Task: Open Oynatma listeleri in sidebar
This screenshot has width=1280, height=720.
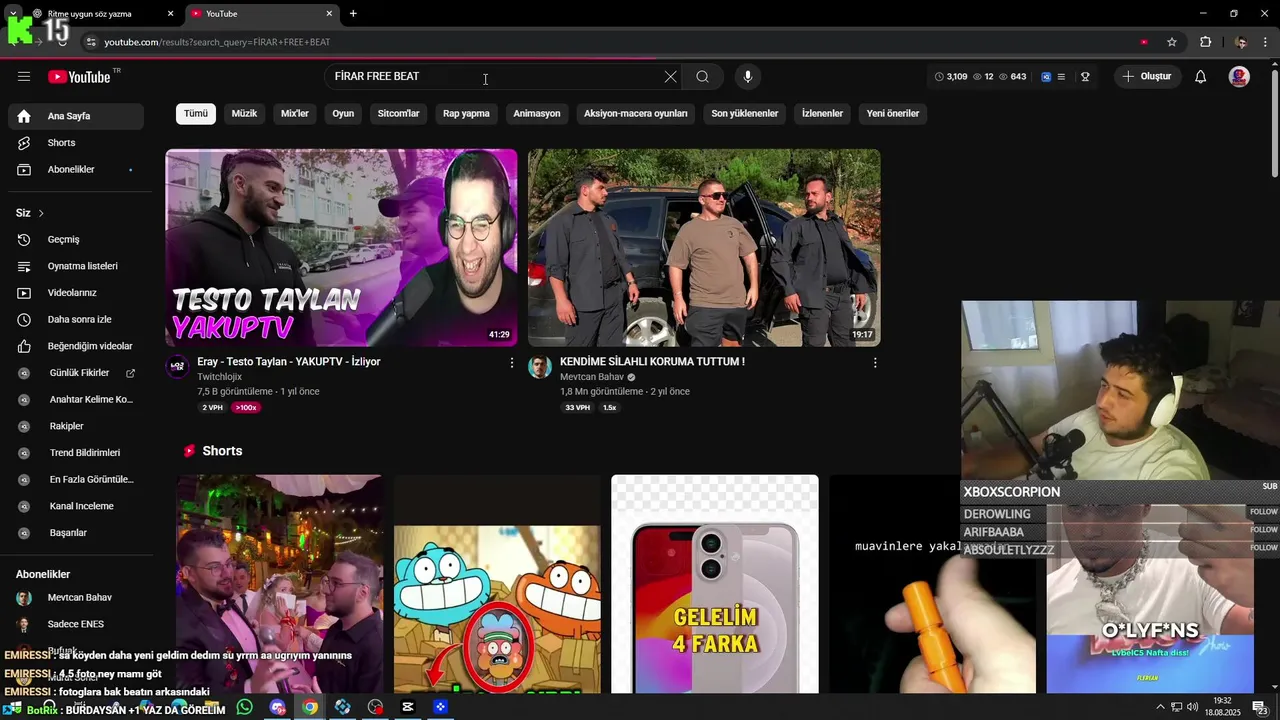Action: pyautogui.click(x=76, y=266)
